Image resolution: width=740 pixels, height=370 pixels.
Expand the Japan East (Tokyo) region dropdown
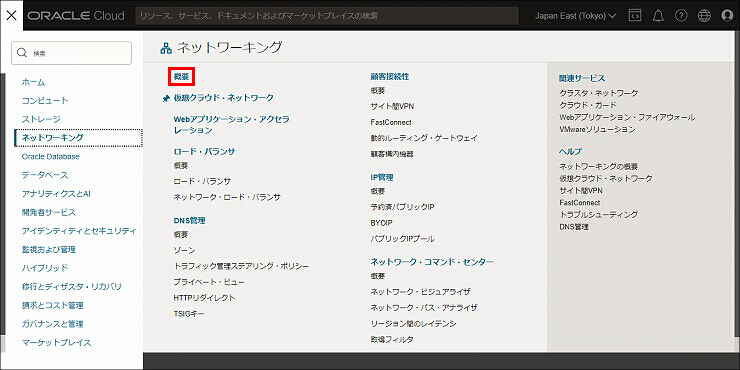coord(575,16)
